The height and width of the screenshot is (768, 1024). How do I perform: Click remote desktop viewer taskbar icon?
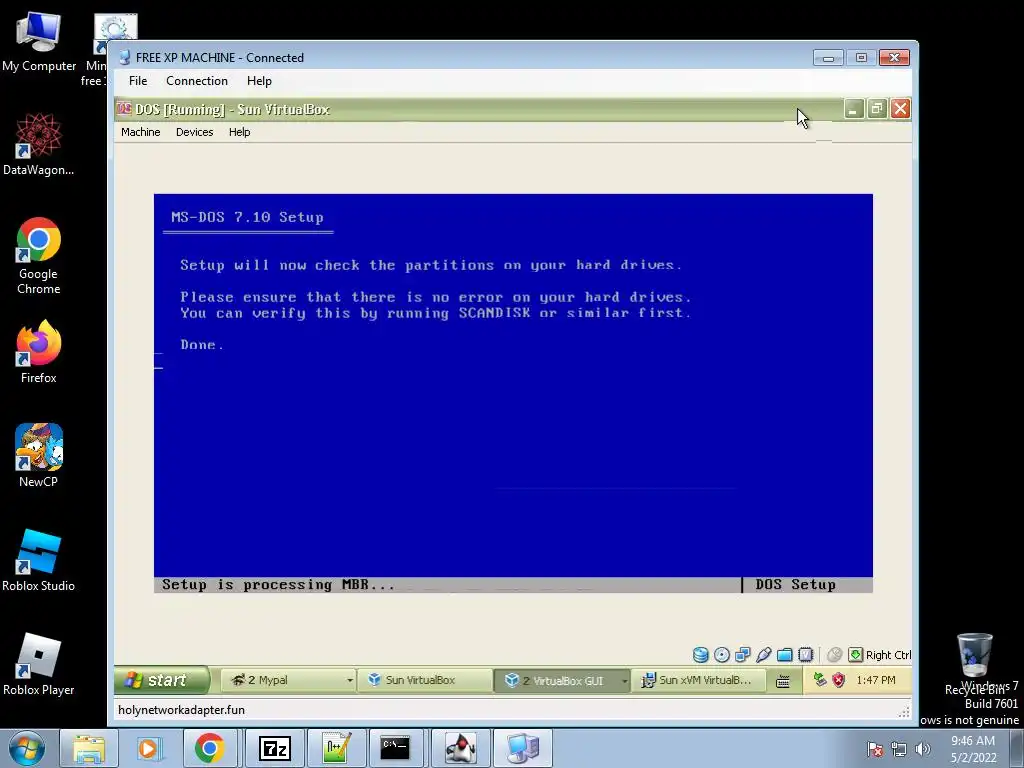(522, 748)
